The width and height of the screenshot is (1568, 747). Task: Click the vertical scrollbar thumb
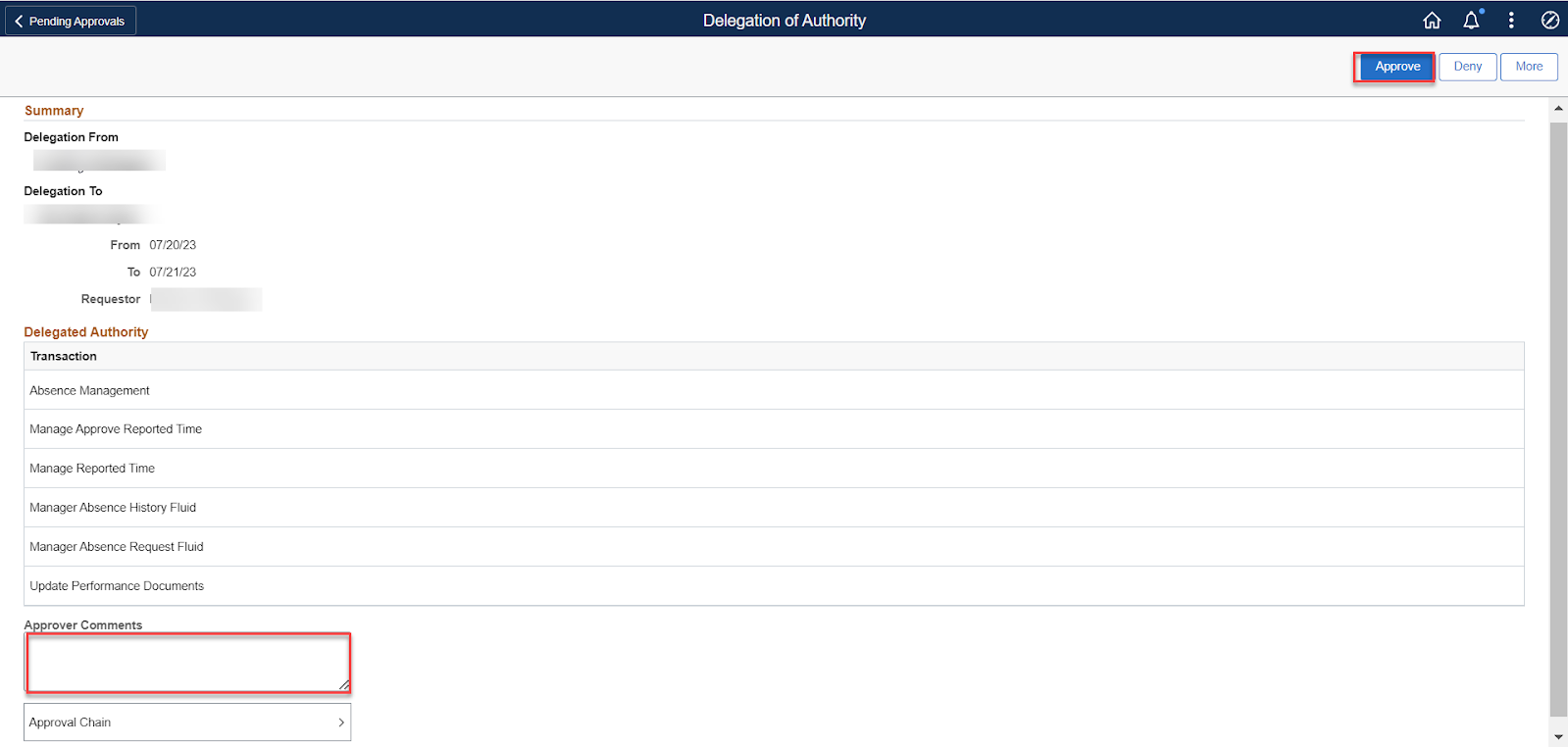click(x=1558, y=420)
